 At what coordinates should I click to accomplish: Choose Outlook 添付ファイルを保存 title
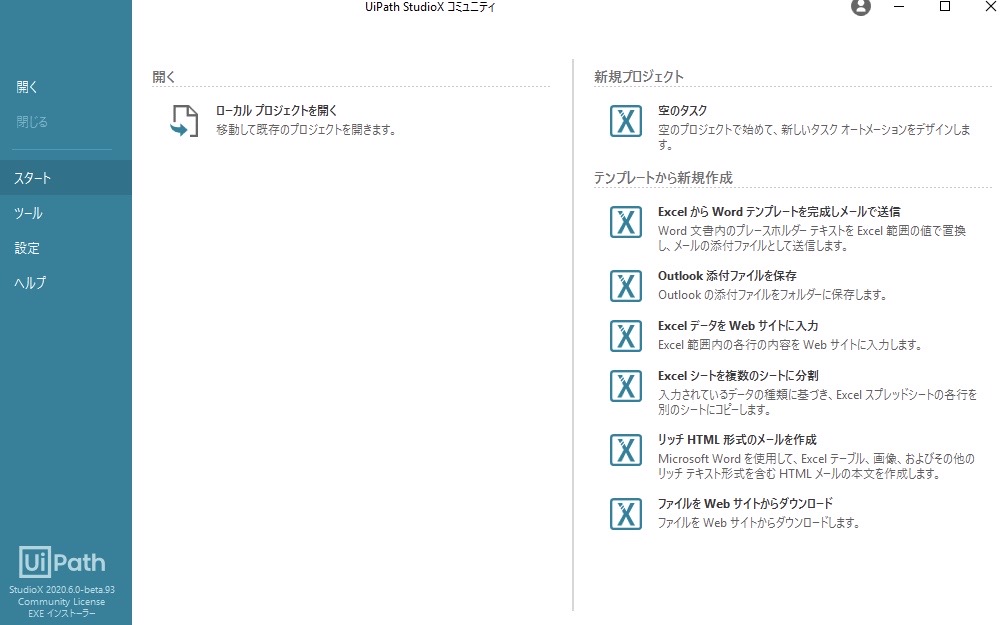727,276
